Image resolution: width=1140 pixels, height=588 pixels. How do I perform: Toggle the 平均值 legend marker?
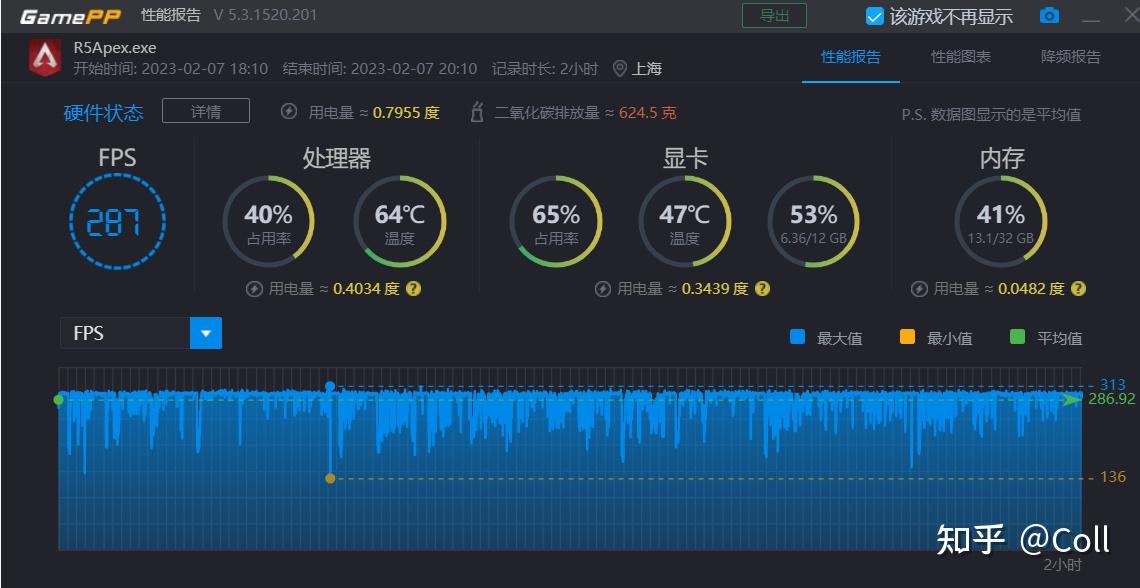[x=1020, y=338]
